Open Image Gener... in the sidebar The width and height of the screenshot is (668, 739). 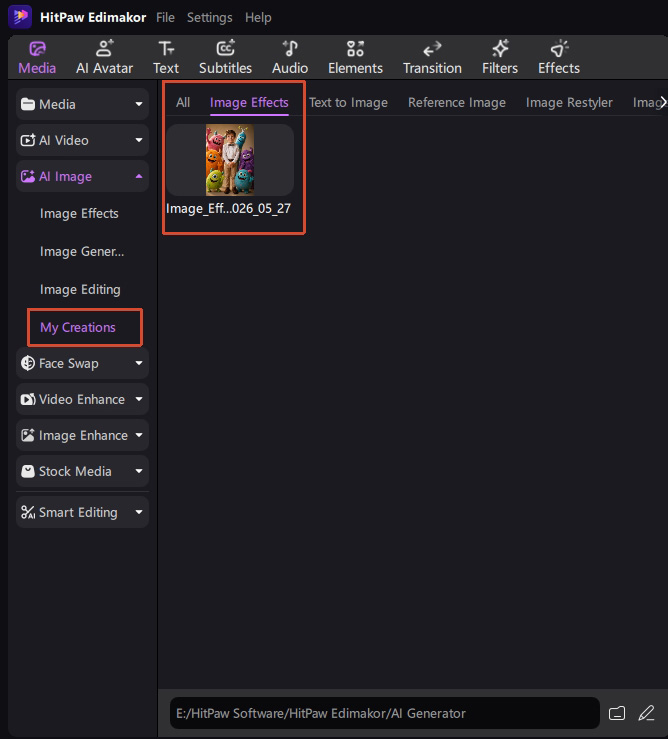pos(82,252)
